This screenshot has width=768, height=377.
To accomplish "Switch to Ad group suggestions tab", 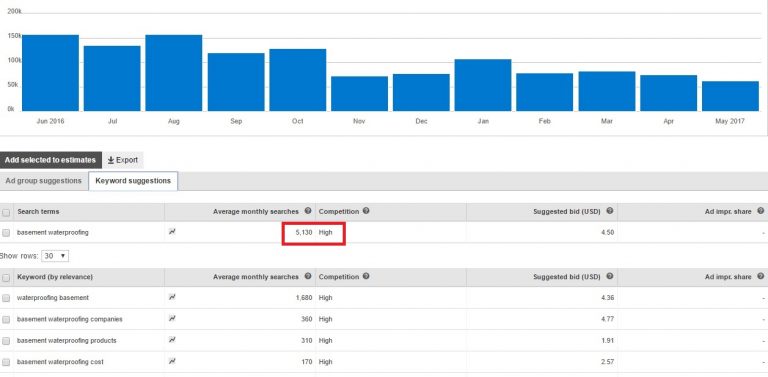I will click(x=44, y=181).
